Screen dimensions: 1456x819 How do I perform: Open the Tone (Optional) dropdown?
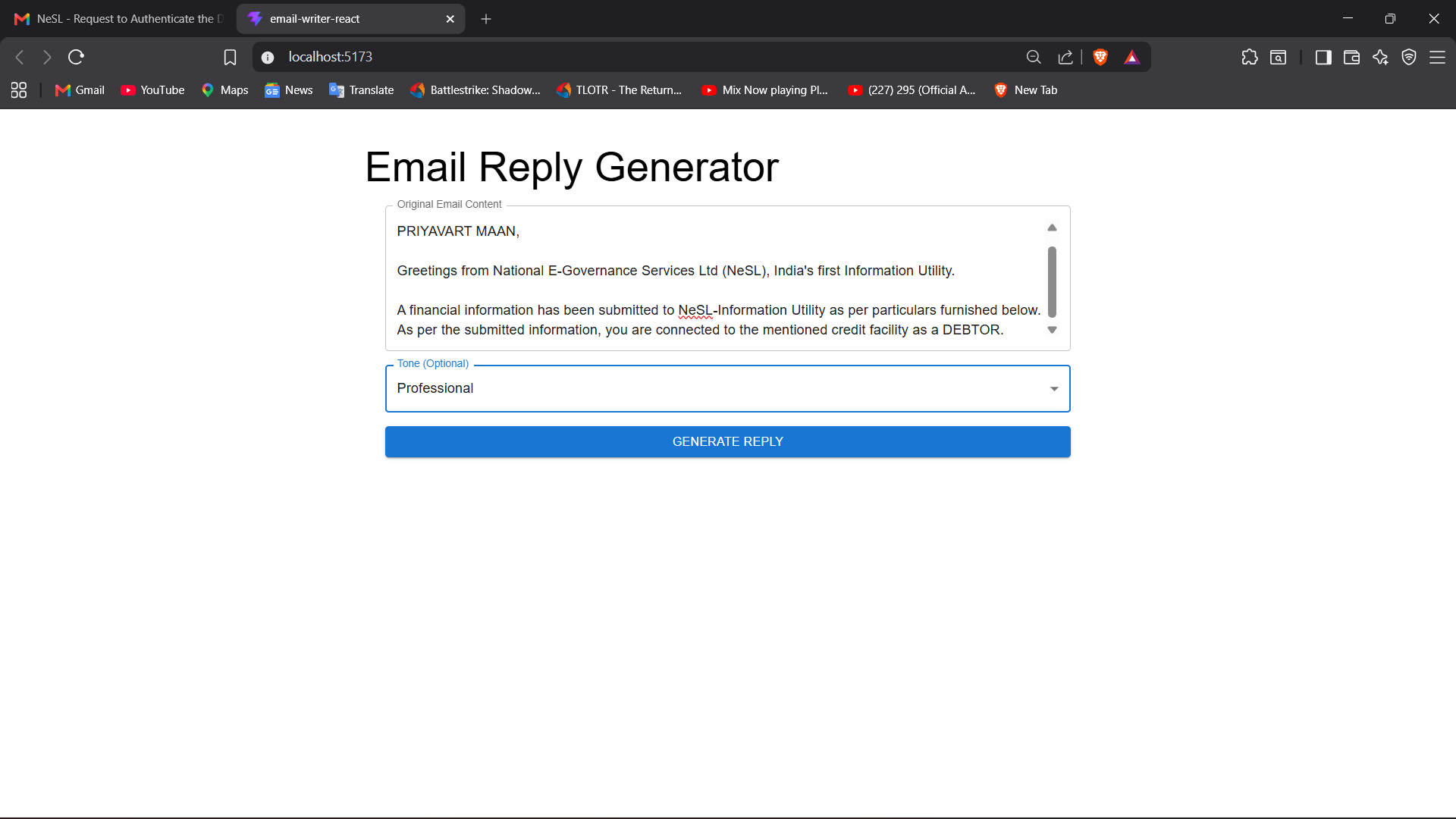pyautogui.click(x=728, y=389)
